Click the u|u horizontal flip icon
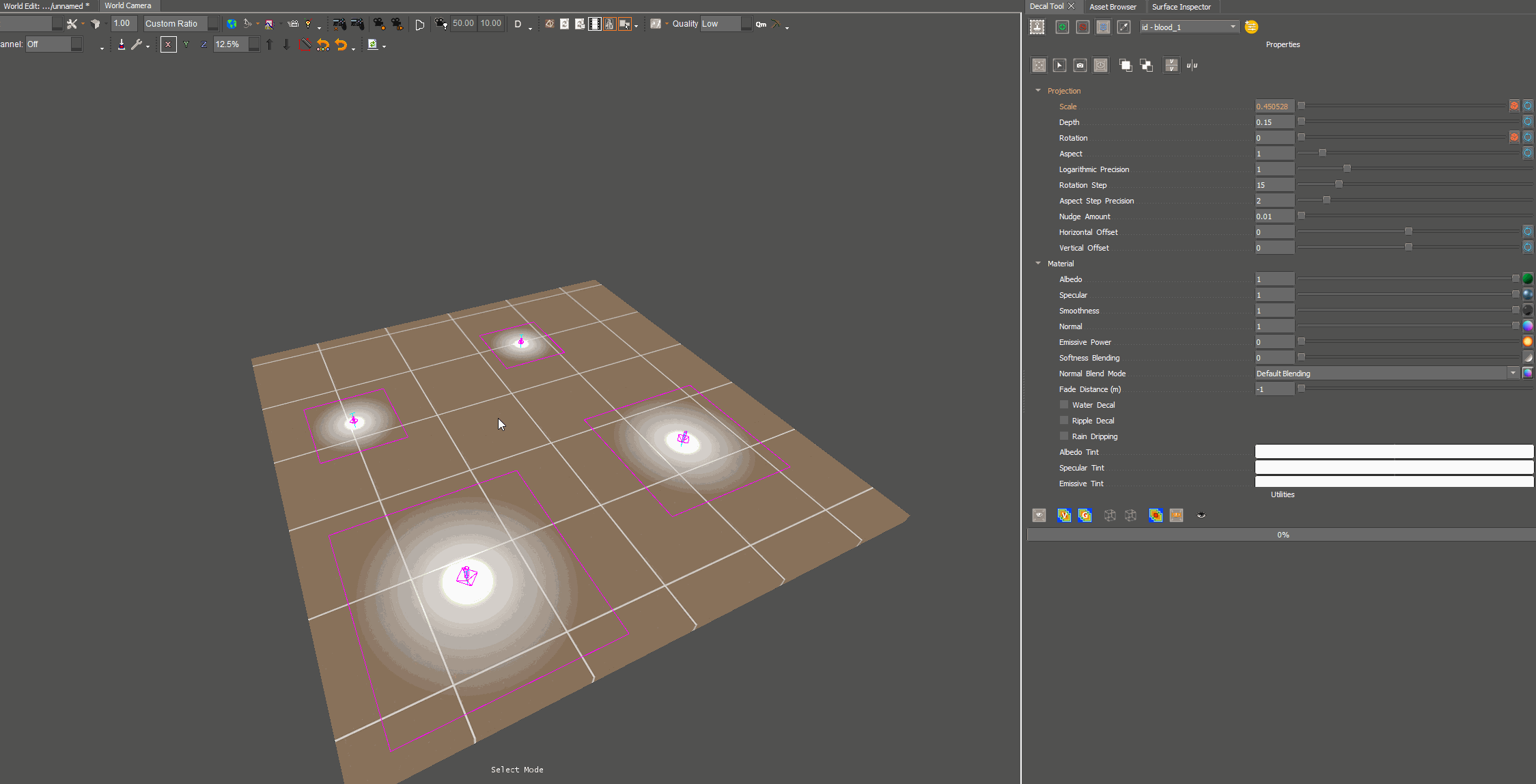Screen dimensions: 1536x784 coord(1192,66)
